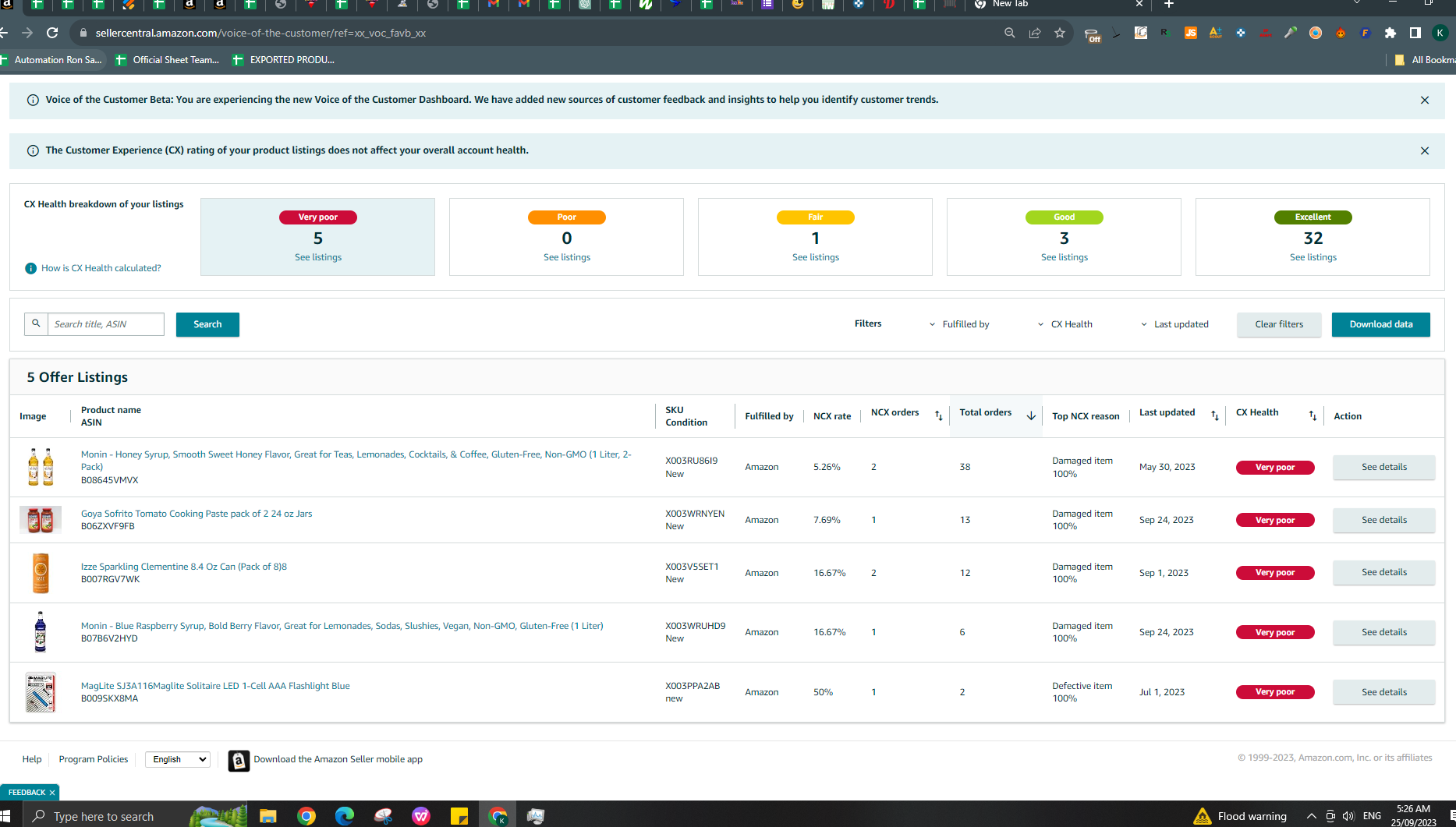See details for Goya Sofrito row

click(1384, 520)
